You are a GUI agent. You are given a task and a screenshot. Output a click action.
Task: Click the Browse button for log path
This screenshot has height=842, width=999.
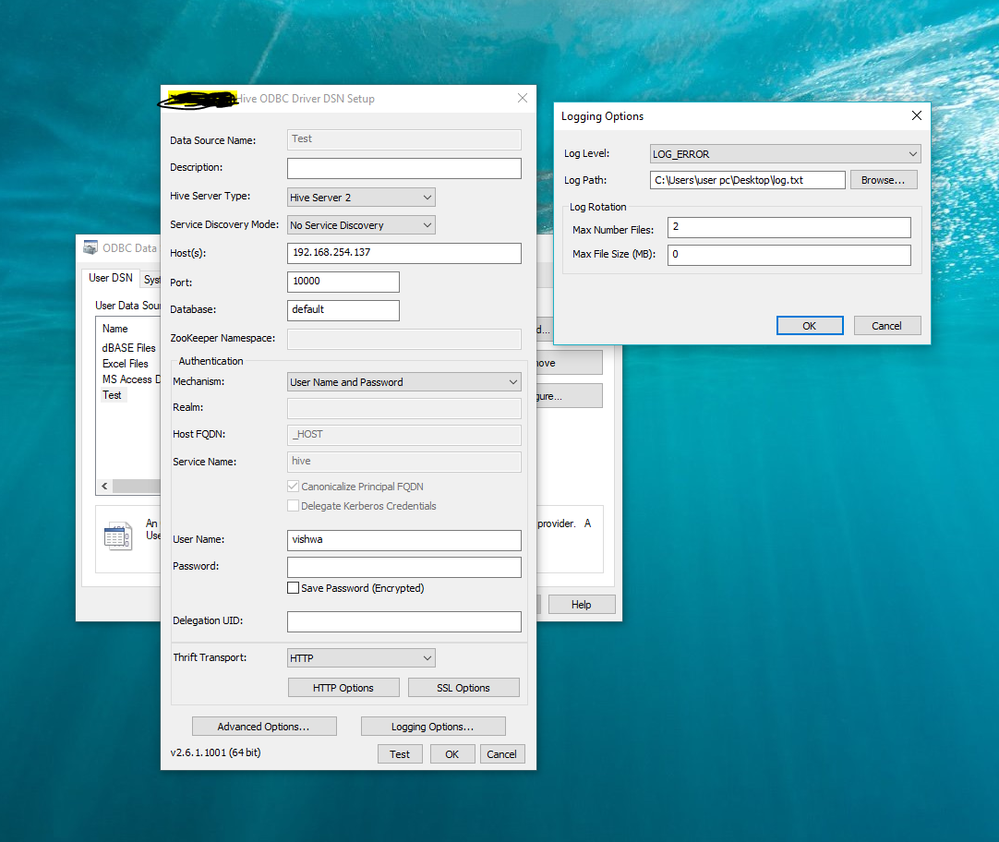[884, 180]
